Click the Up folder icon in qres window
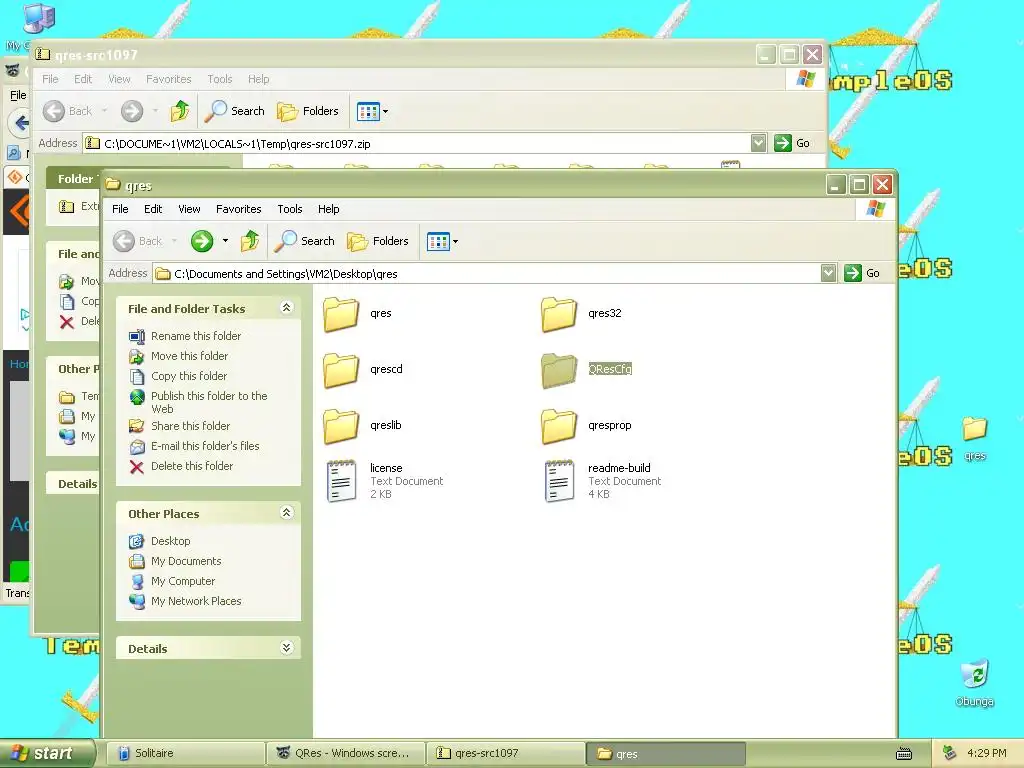 [249, 241]
